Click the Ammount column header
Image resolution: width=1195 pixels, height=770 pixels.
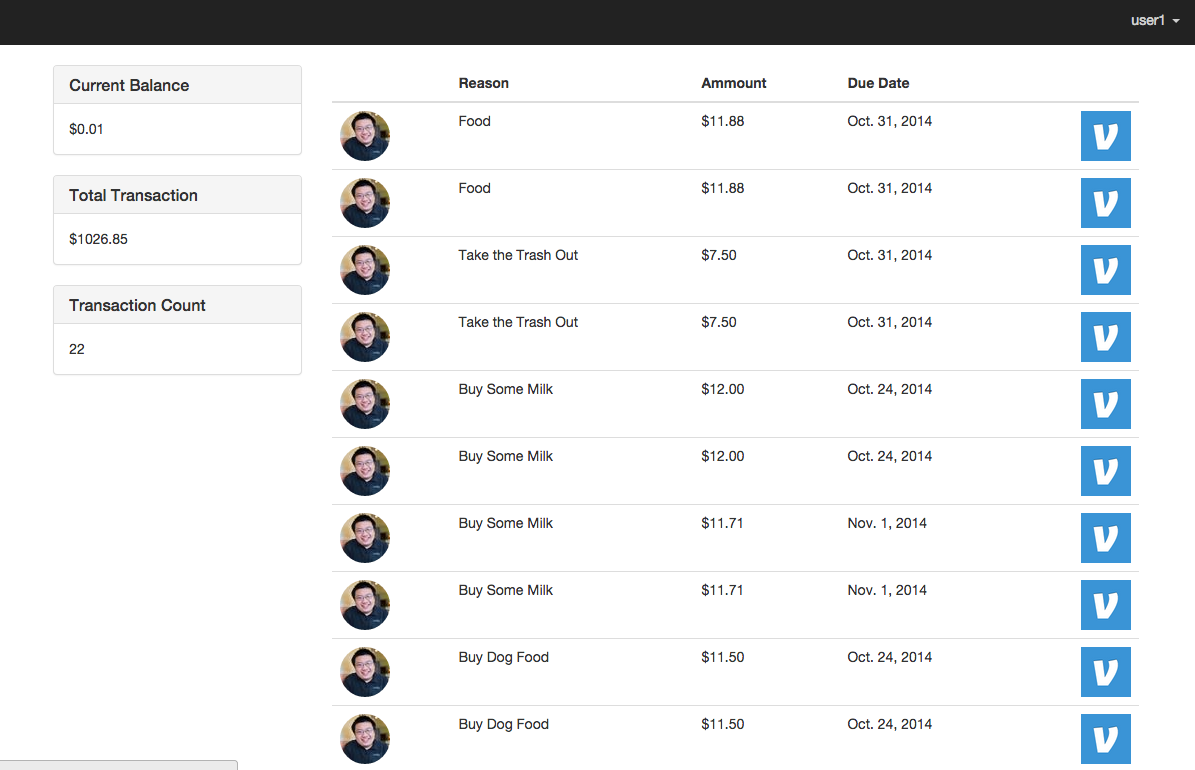(733, 83)
